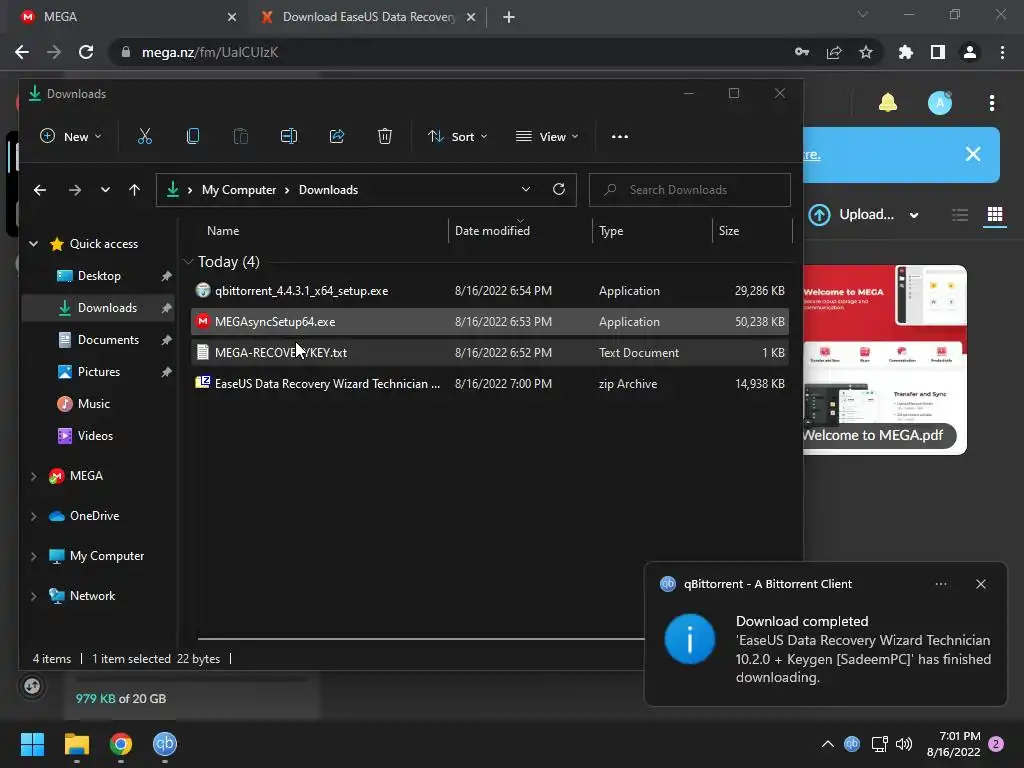Select EaseUS Data Recovery Wizard Technician zip
The height and width of the screenshot is (768, 1024).
pos(490,383)
